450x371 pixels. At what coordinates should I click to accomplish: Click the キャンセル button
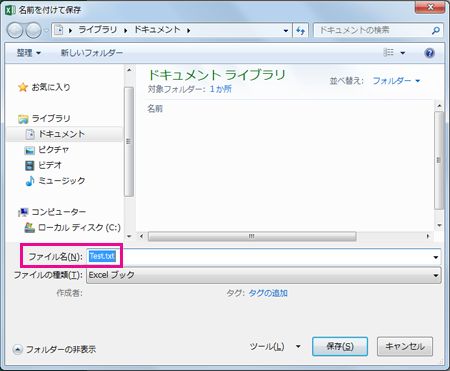pos(405,346)
